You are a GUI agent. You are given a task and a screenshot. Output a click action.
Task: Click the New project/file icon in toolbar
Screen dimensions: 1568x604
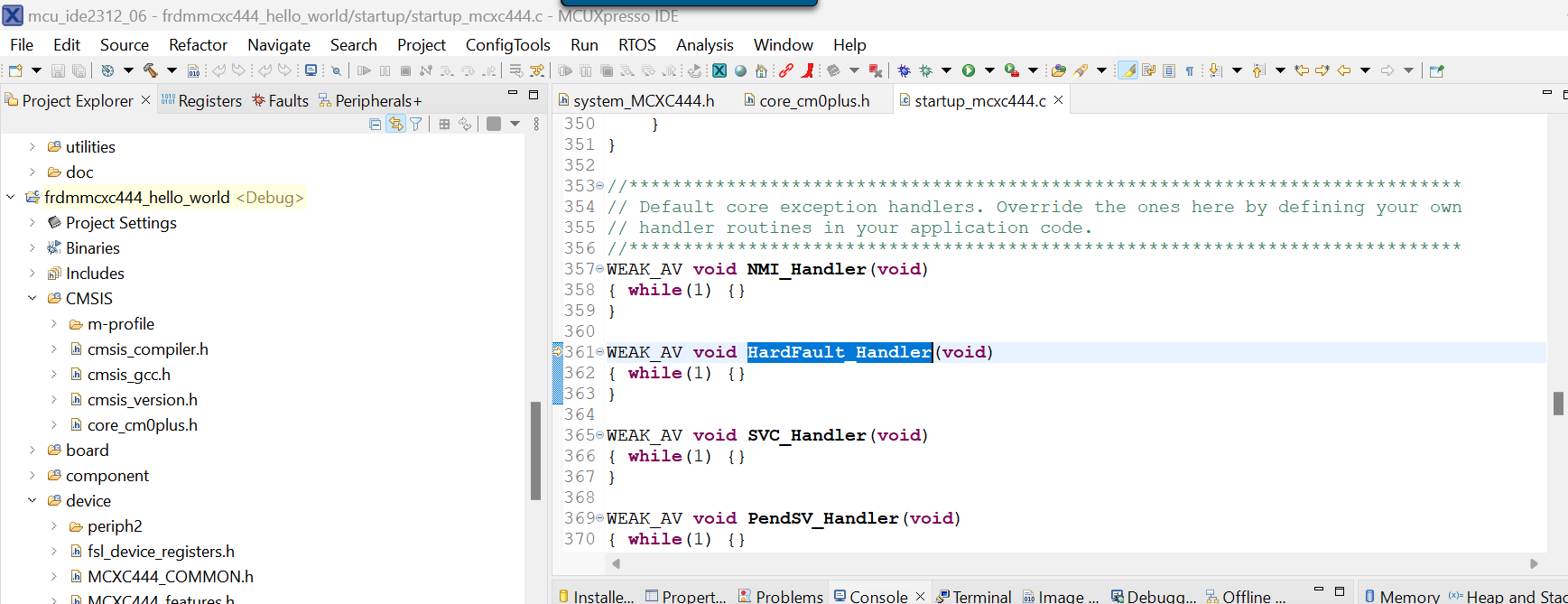pos(15,70)
